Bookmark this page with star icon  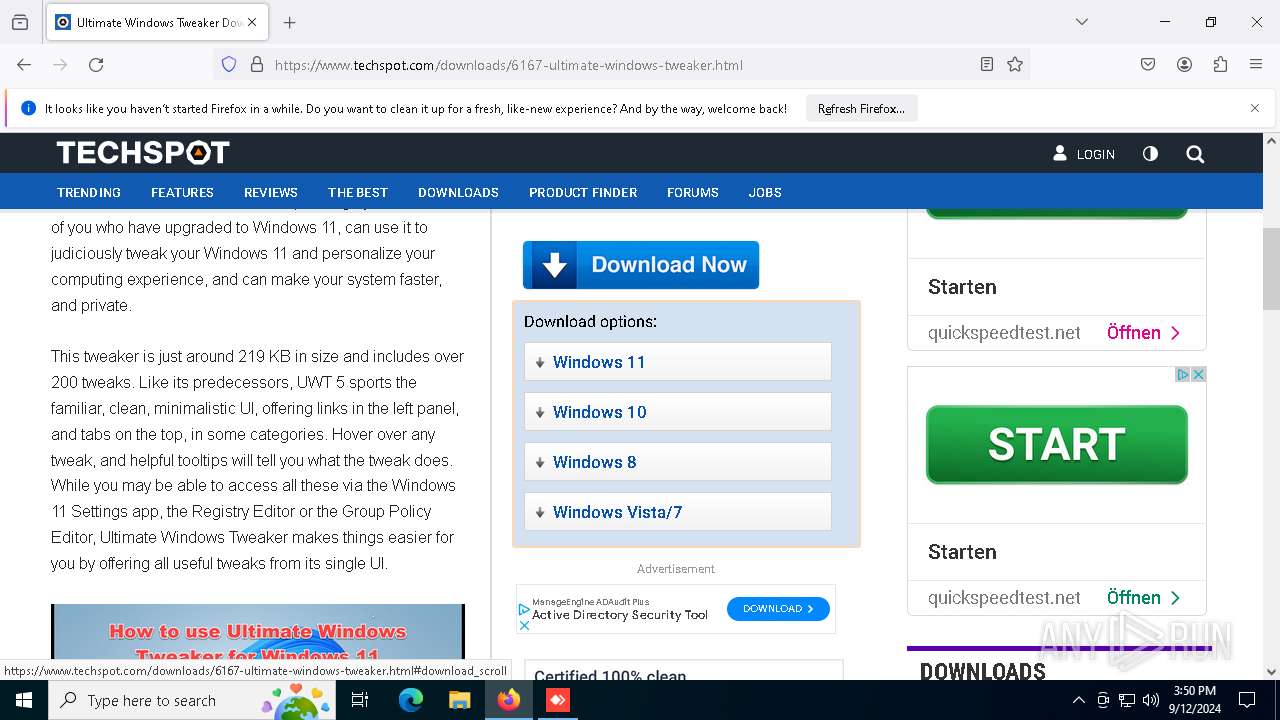tap(1015, 65)
